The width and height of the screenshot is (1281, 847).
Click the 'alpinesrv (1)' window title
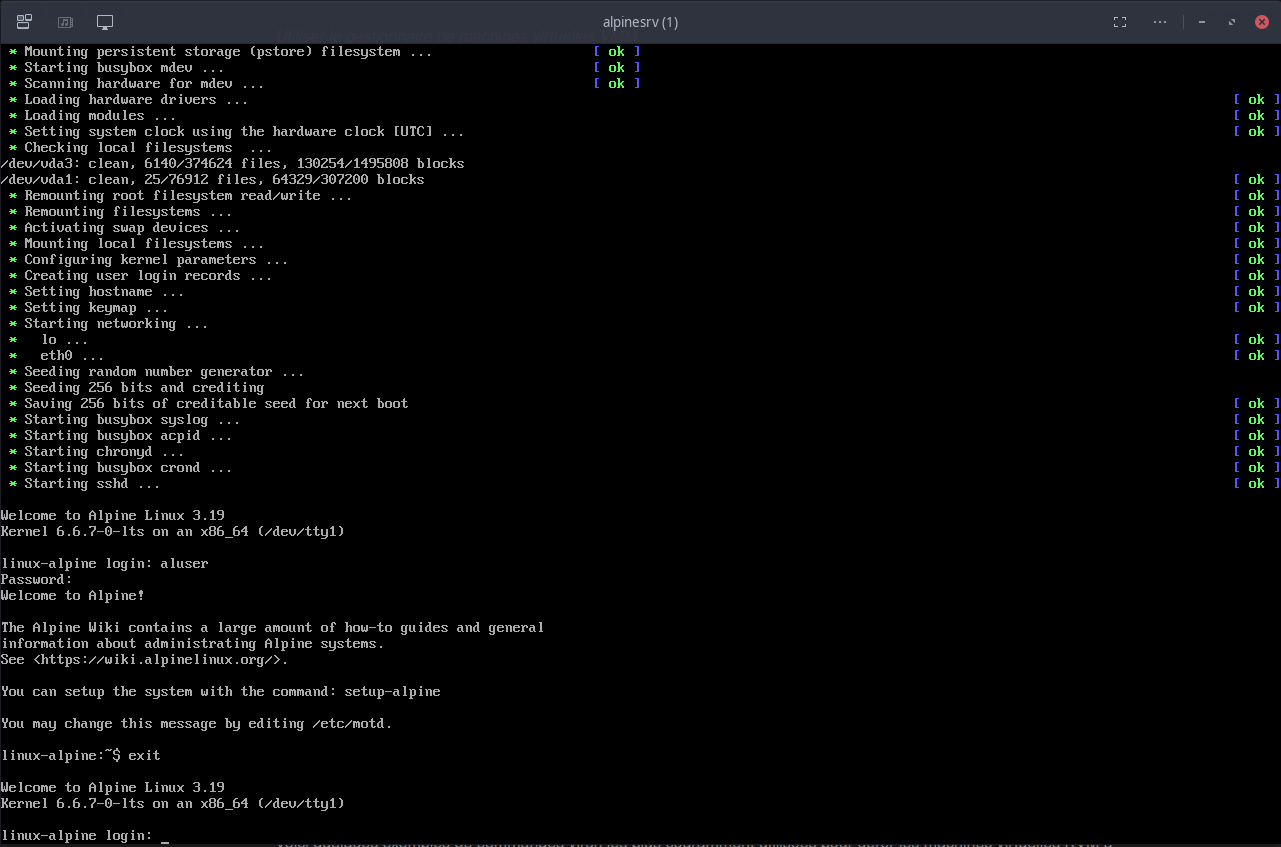point(640,22)
